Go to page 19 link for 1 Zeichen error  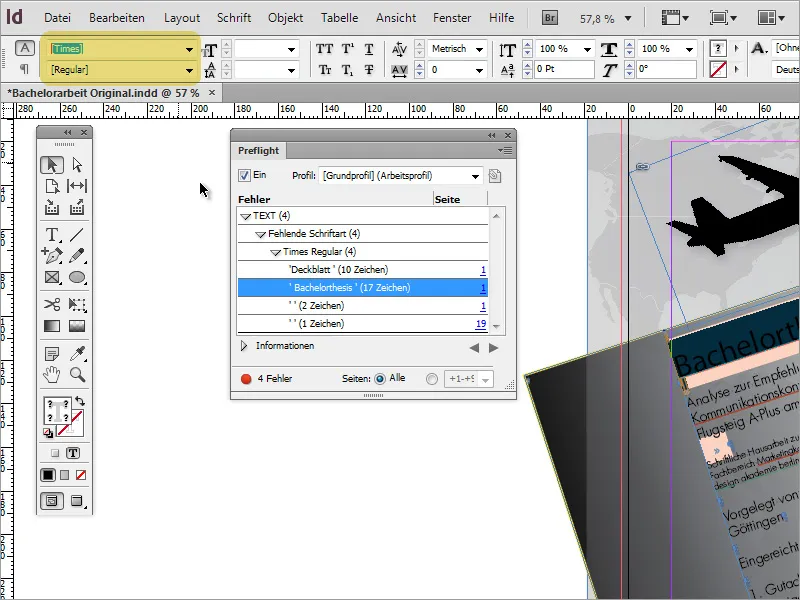coord(481,324)
